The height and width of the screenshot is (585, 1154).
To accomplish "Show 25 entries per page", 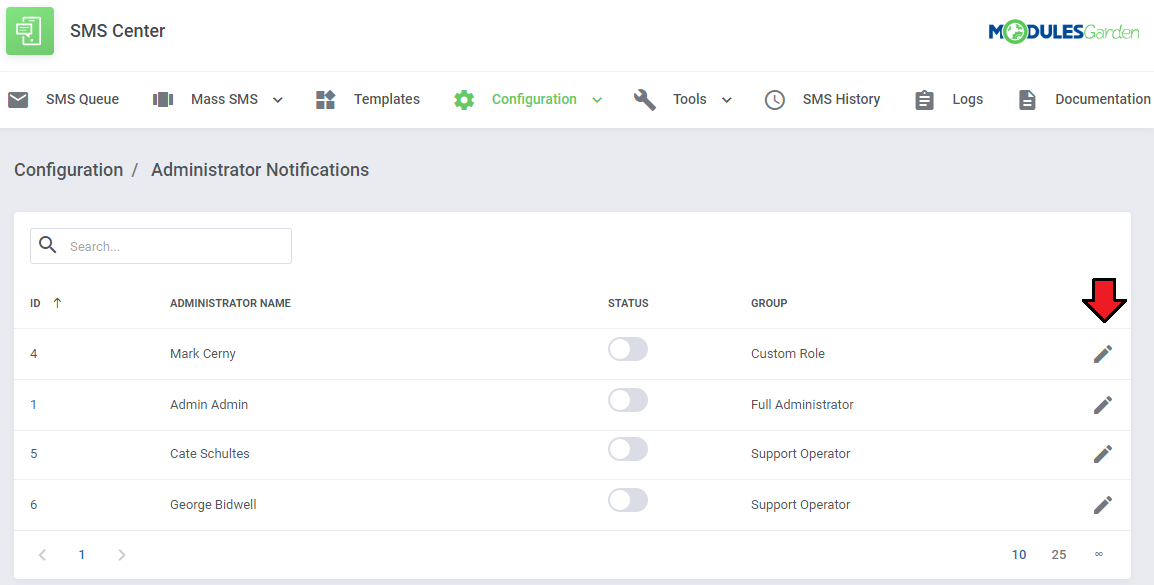I will coord(1058,555).
